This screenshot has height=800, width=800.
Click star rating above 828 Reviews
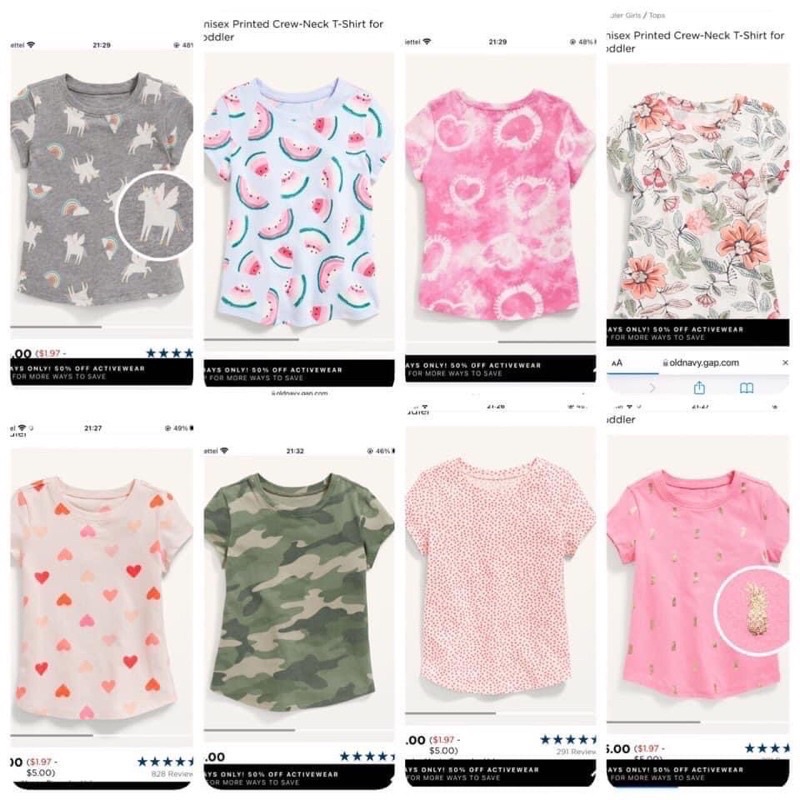point(165,762)
